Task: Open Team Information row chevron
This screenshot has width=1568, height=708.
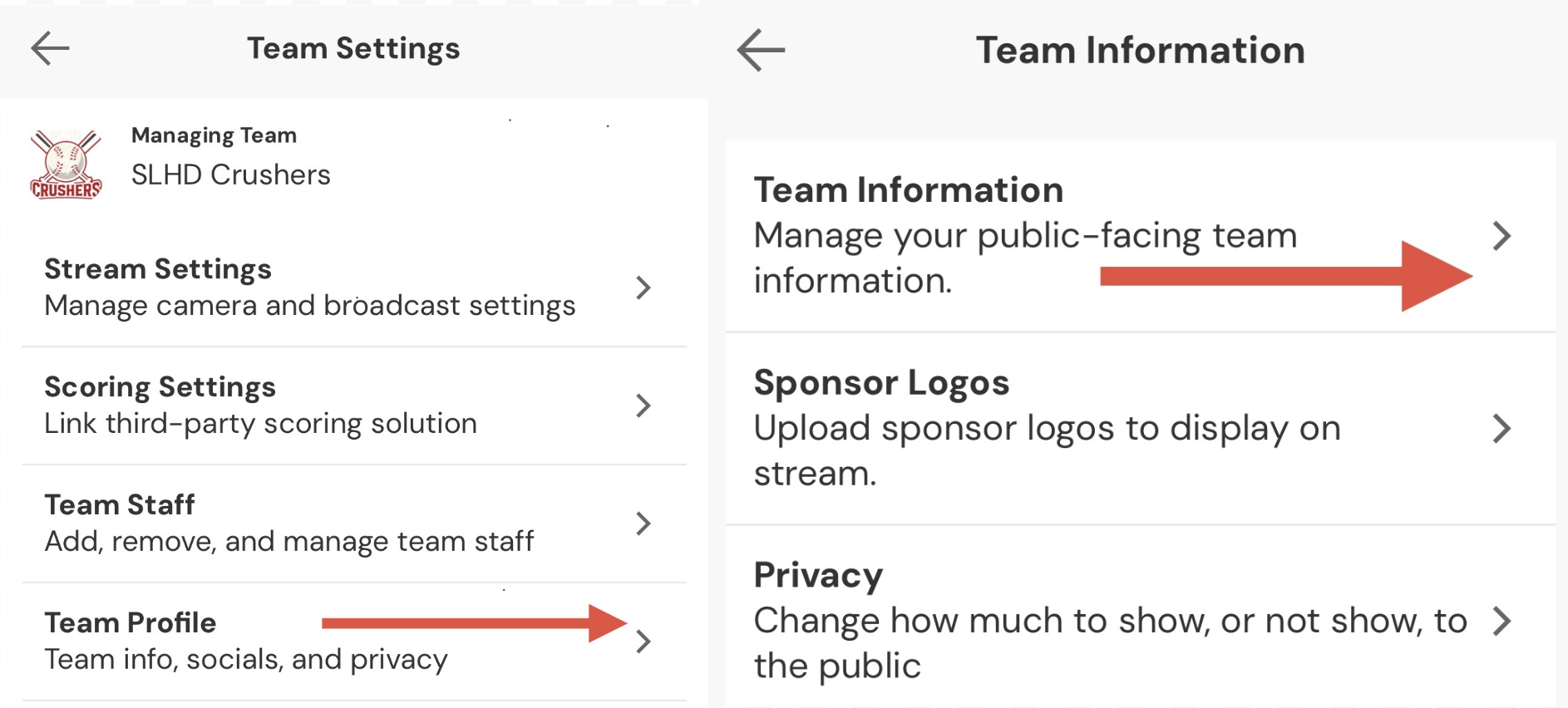Action: pyautogui.click(x=1501, y=236)
